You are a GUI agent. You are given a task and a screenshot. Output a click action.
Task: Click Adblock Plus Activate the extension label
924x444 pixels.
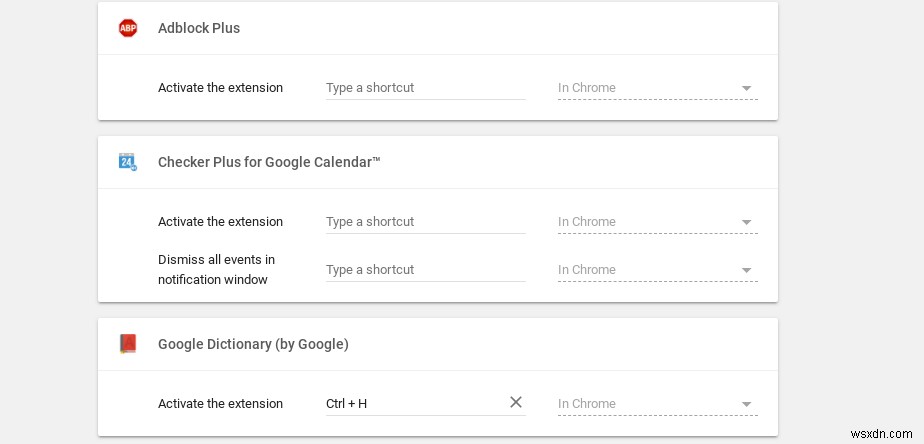220,88
